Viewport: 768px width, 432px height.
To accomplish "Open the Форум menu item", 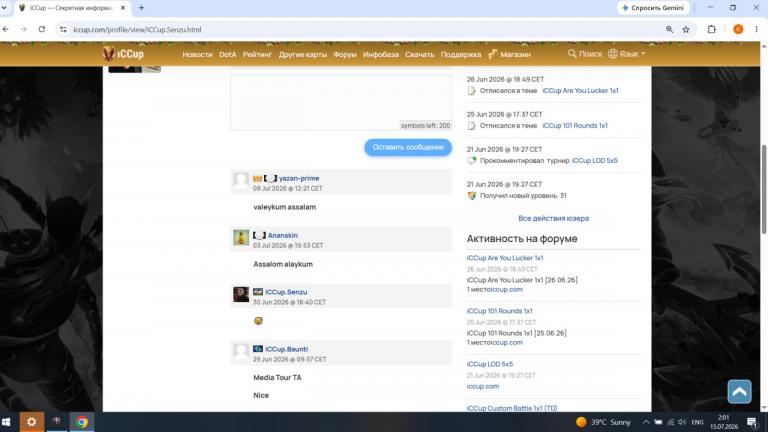I will click(345, 54).
